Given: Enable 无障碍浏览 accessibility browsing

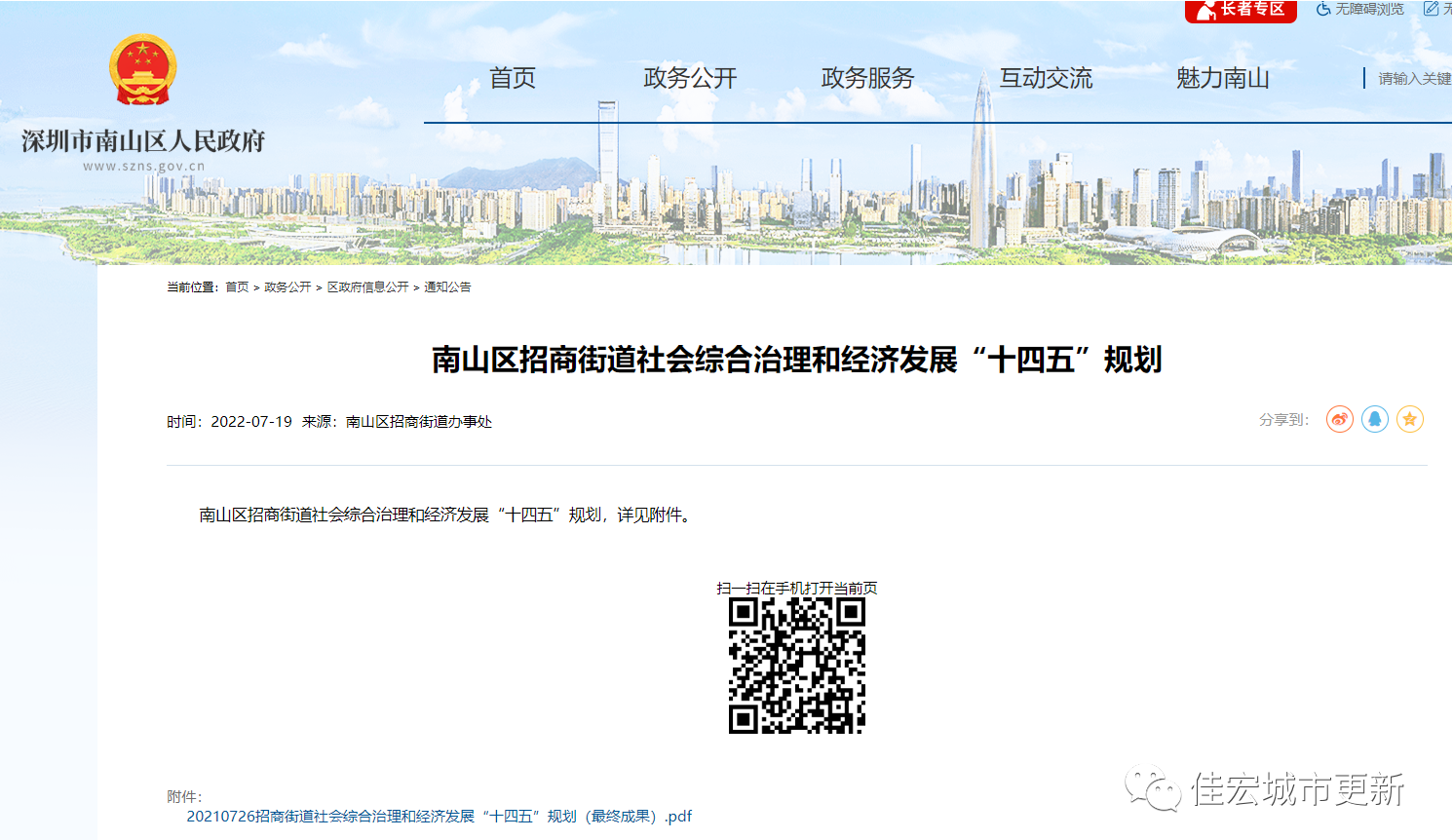Looking at the screenshot, I should click(1360, 10).
